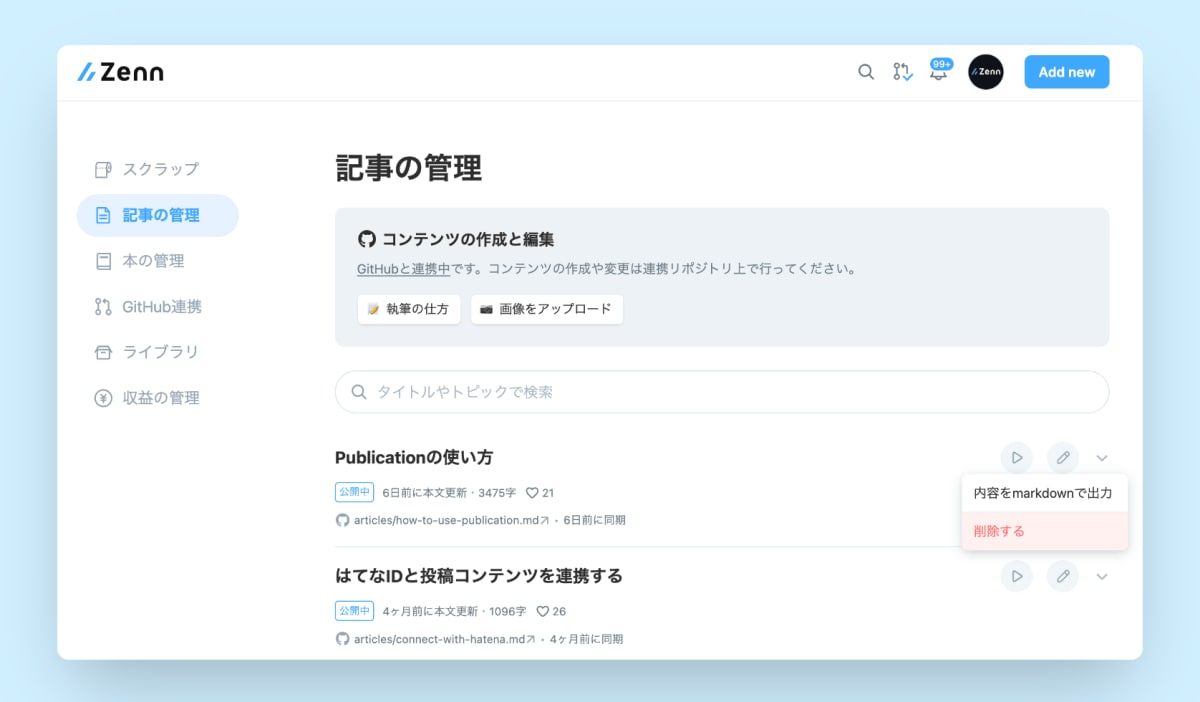Select 内容をmarkdownで出力 from the menu
This screenshot has width=1200, height=702.
[1044, 492]
